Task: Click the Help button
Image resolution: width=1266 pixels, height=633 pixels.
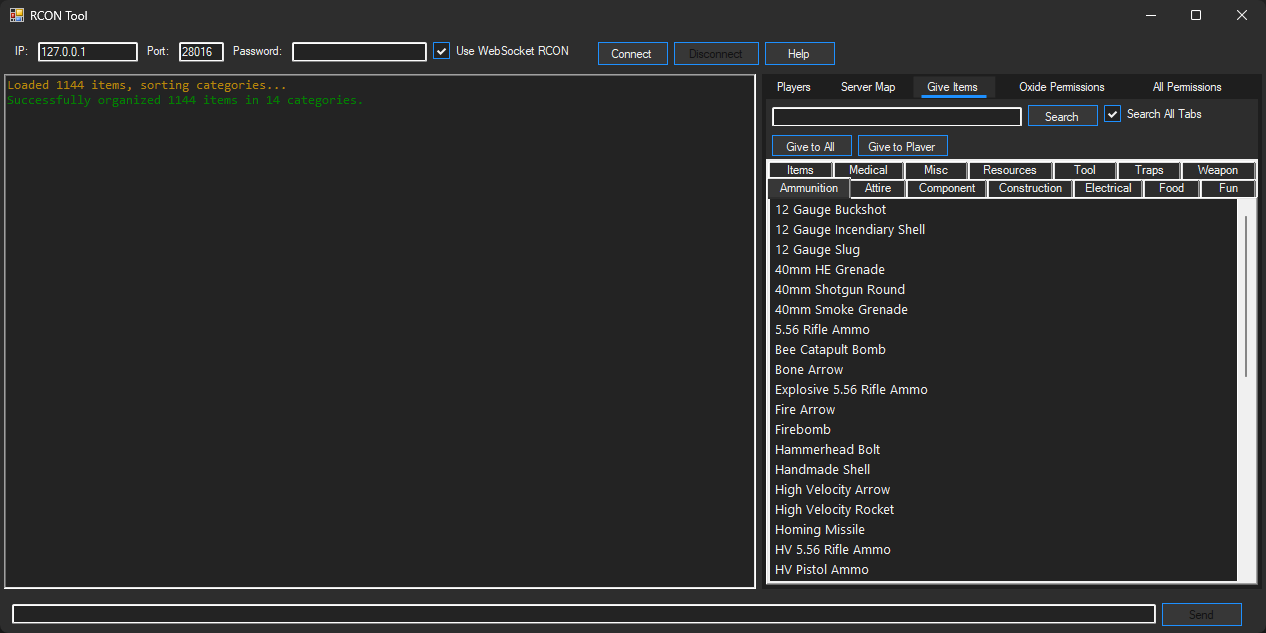Action: 799,53
